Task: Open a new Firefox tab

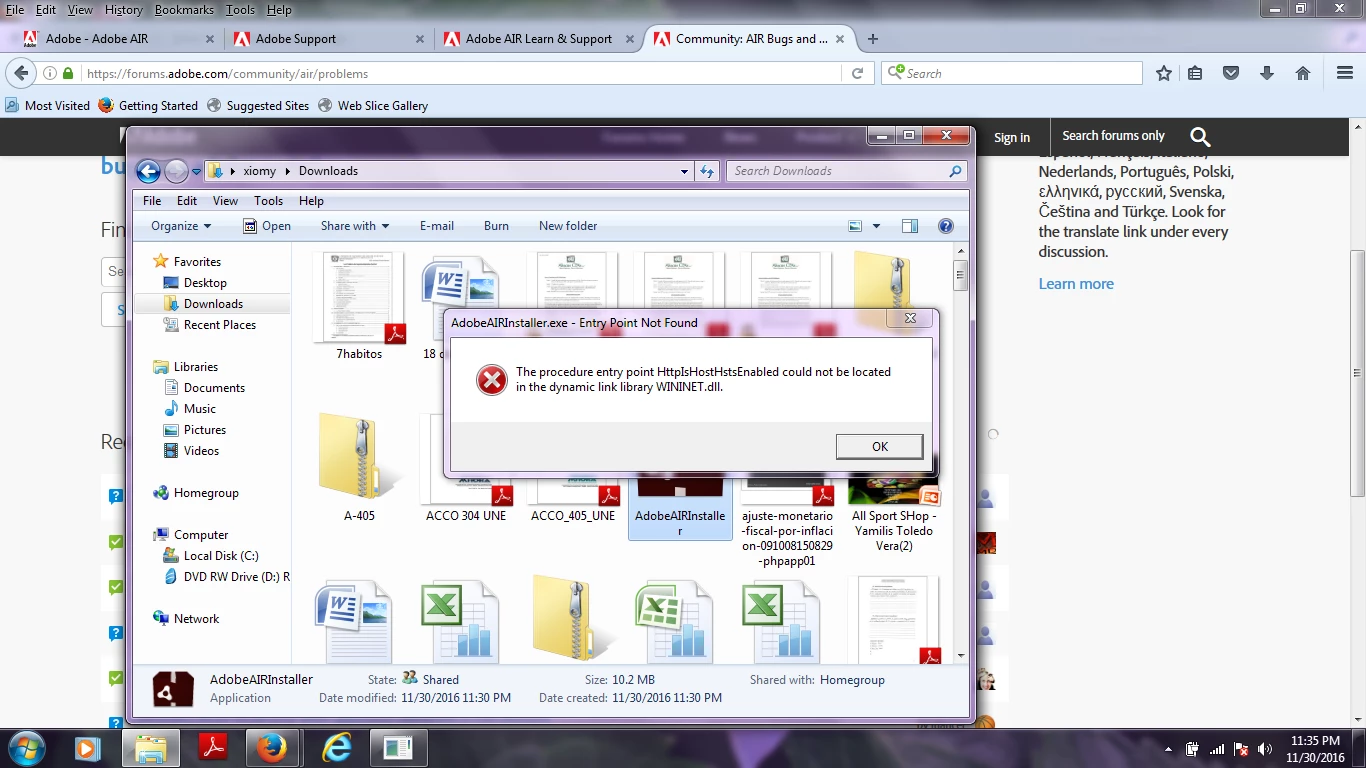Action: click(873, 39)
